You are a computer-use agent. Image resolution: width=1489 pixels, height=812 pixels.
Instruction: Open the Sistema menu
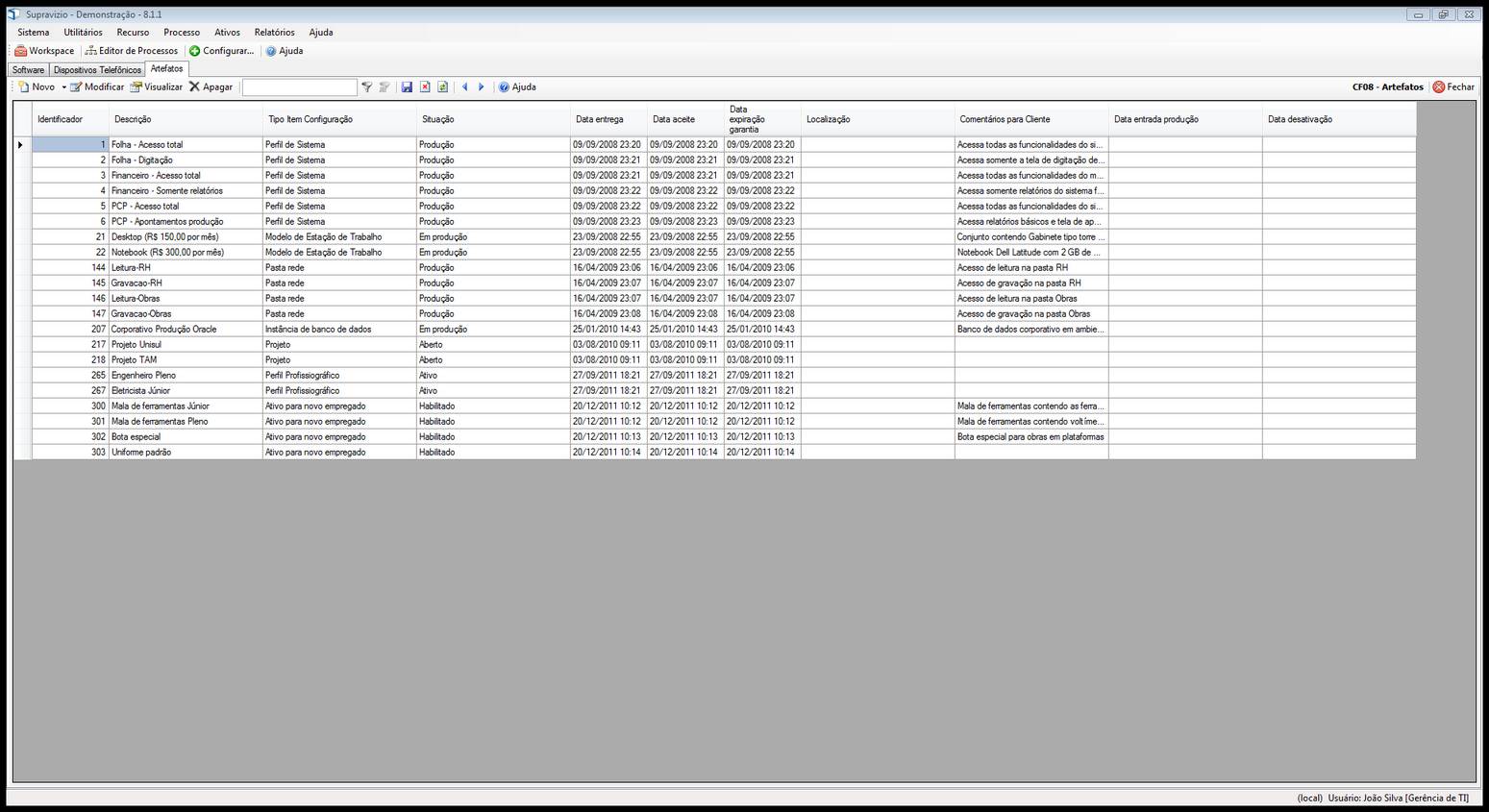pyautogui.click(x=34, y=33)
